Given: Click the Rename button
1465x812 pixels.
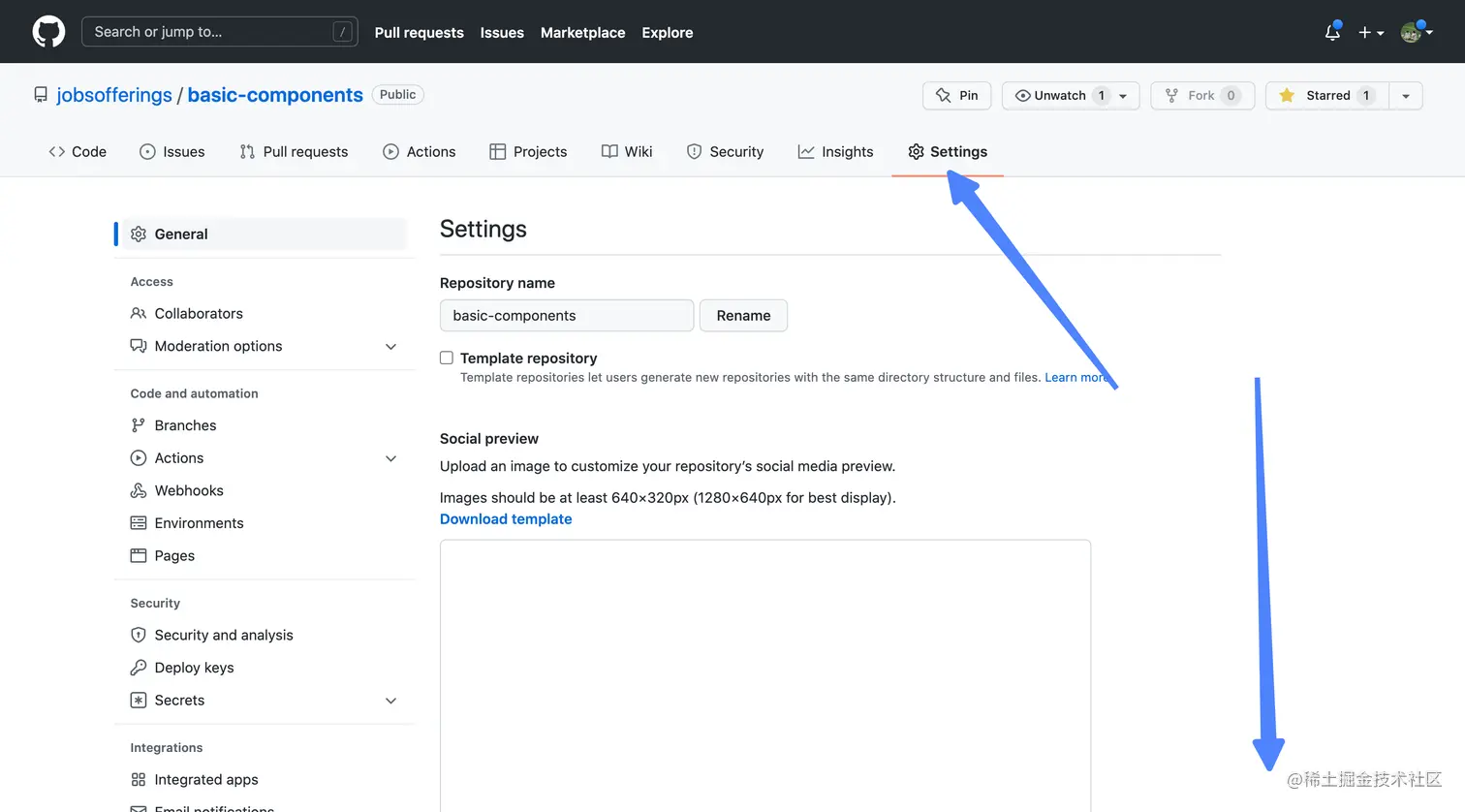Looking at the screenshot, I should tap(743, 315).
